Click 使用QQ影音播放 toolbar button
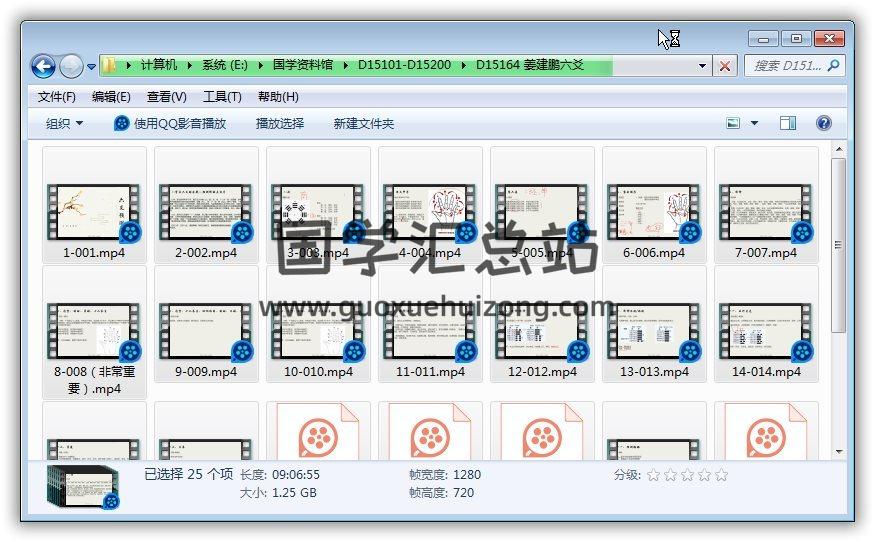 click(x=170, y=123)
